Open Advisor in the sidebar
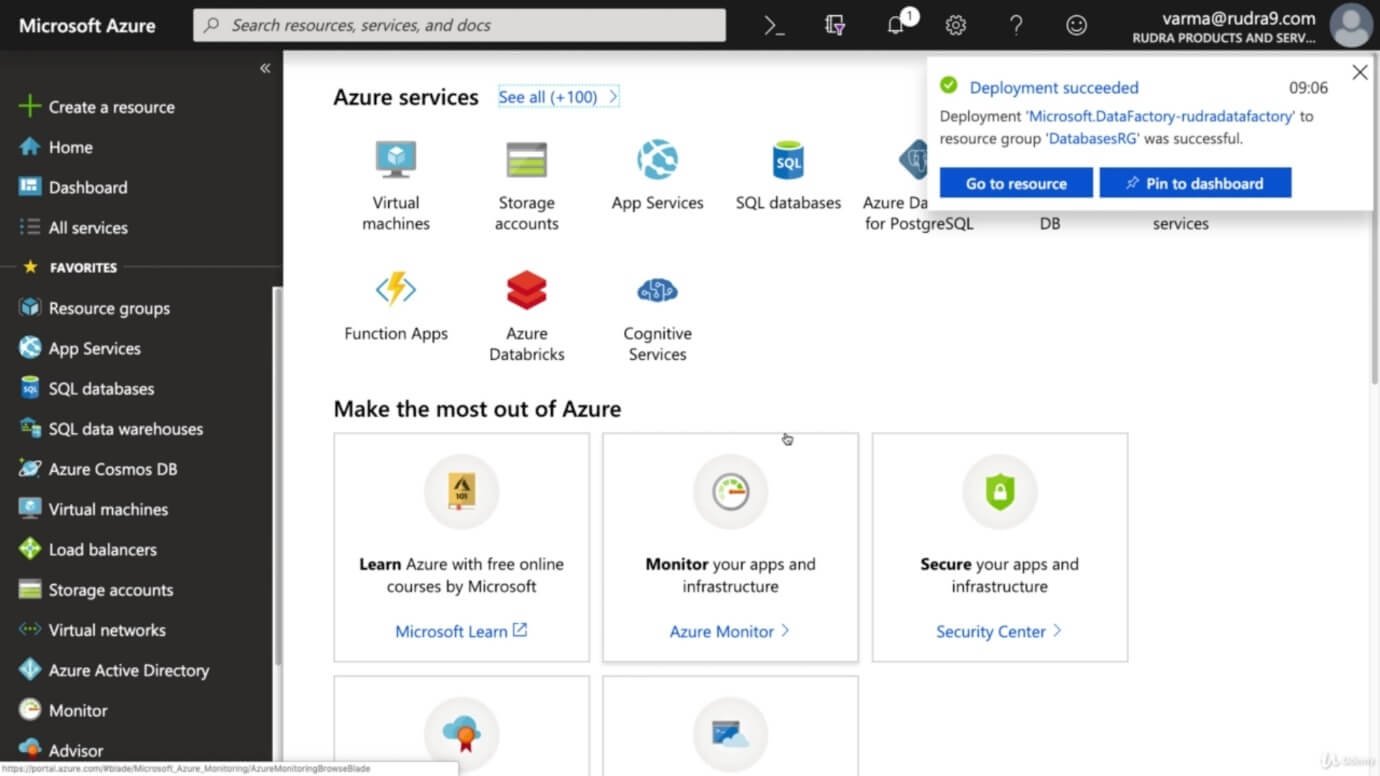The image size is (1380, 776). click(61, 750)
